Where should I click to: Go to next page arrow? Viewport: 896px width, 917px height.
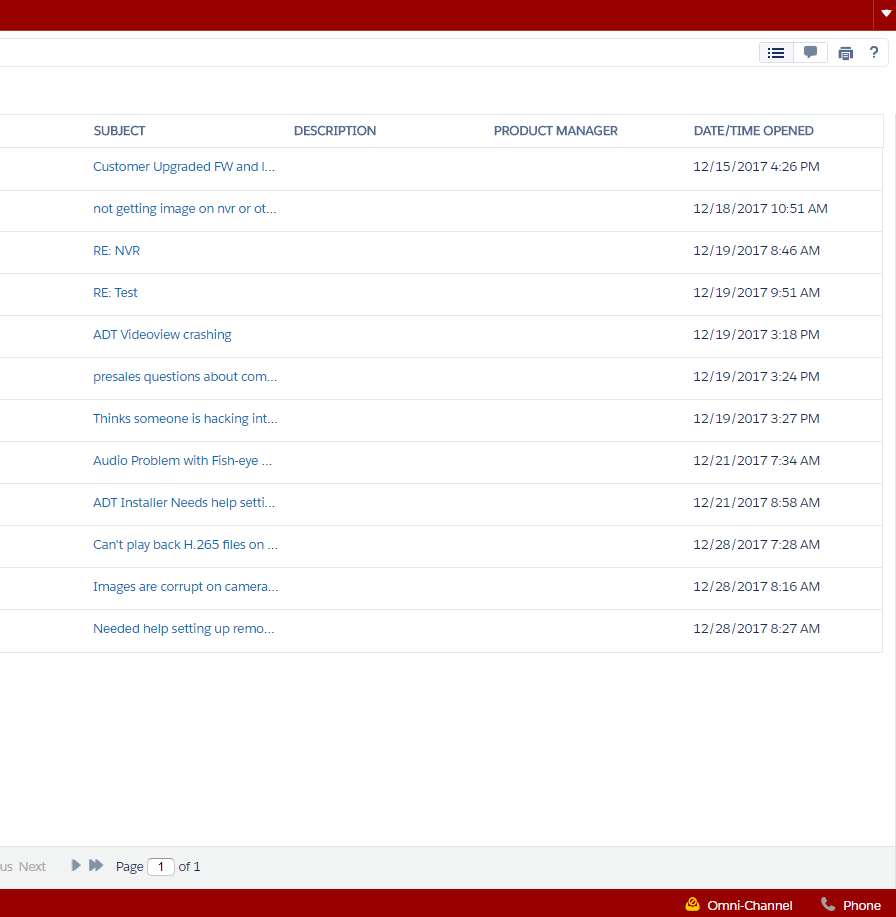point(75,866)
